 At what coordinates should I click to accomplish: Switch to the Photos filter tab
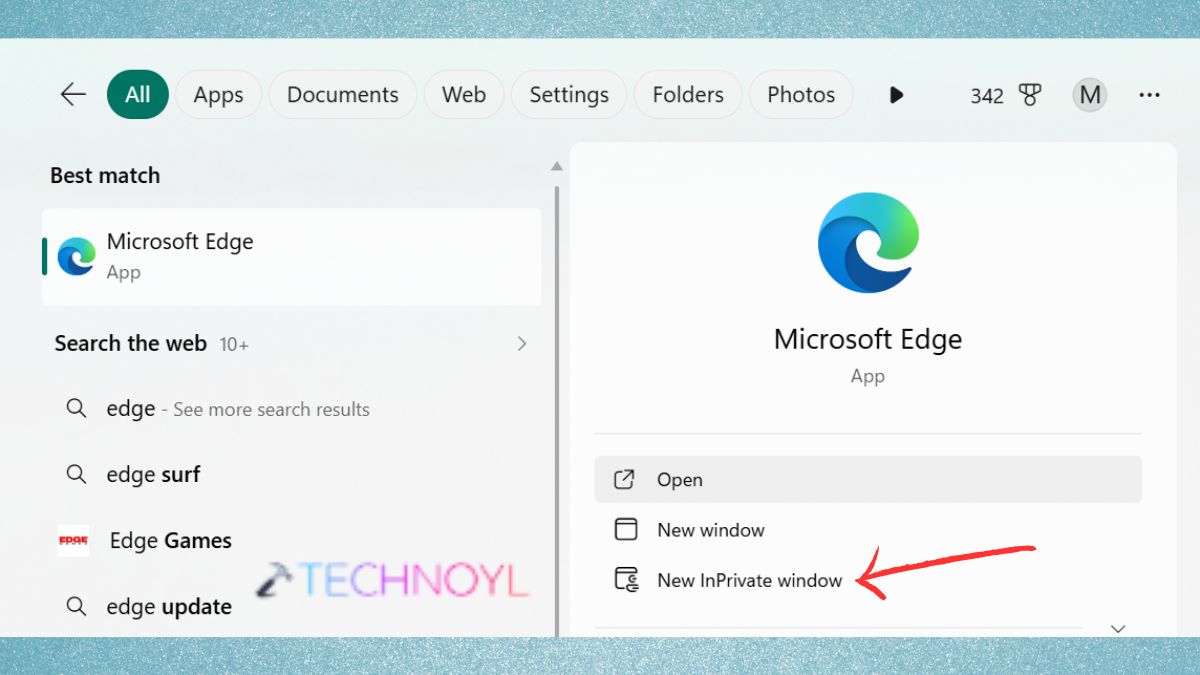(801, 95)
